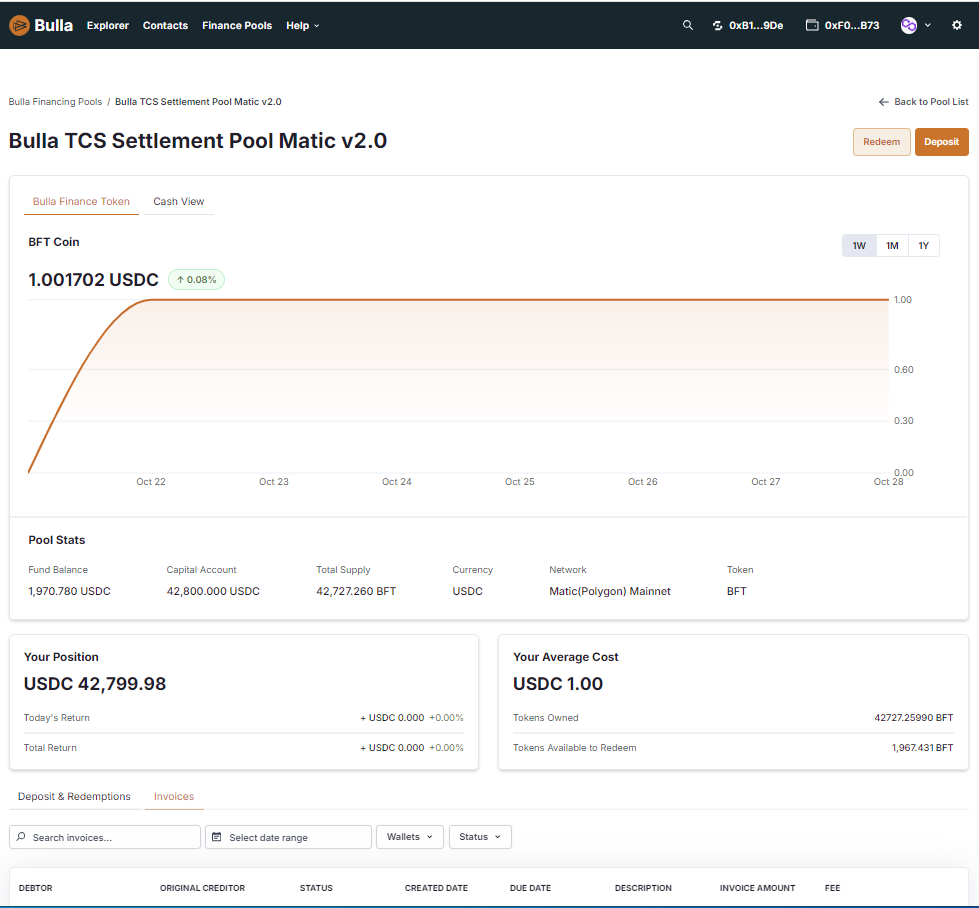Click the Oct 22 chart axis label

151,481
